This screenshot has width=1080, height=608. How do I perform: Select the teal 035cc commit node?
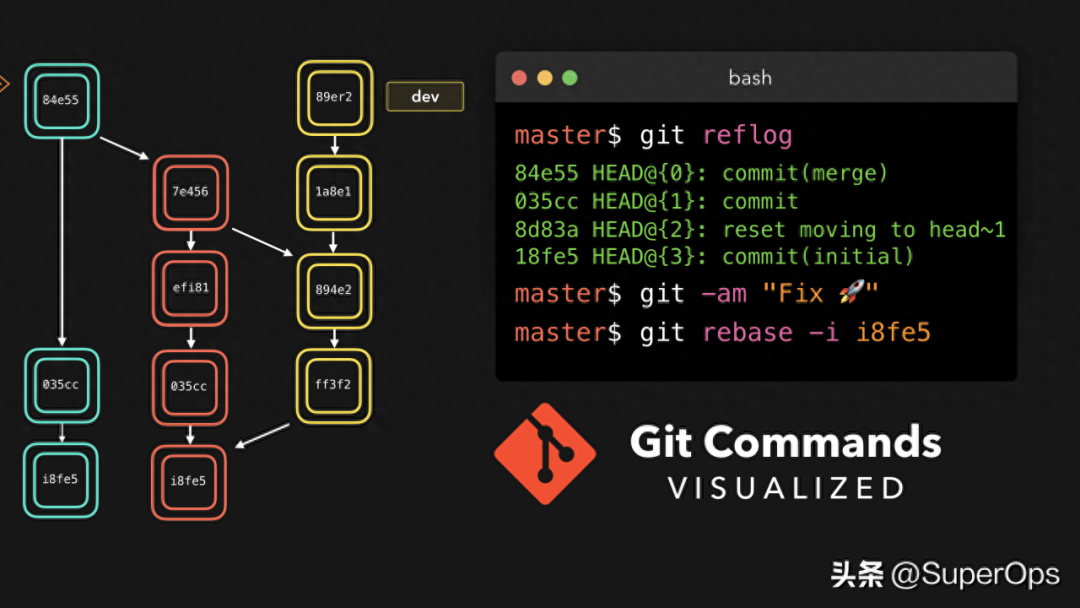(x=62, y=386)
